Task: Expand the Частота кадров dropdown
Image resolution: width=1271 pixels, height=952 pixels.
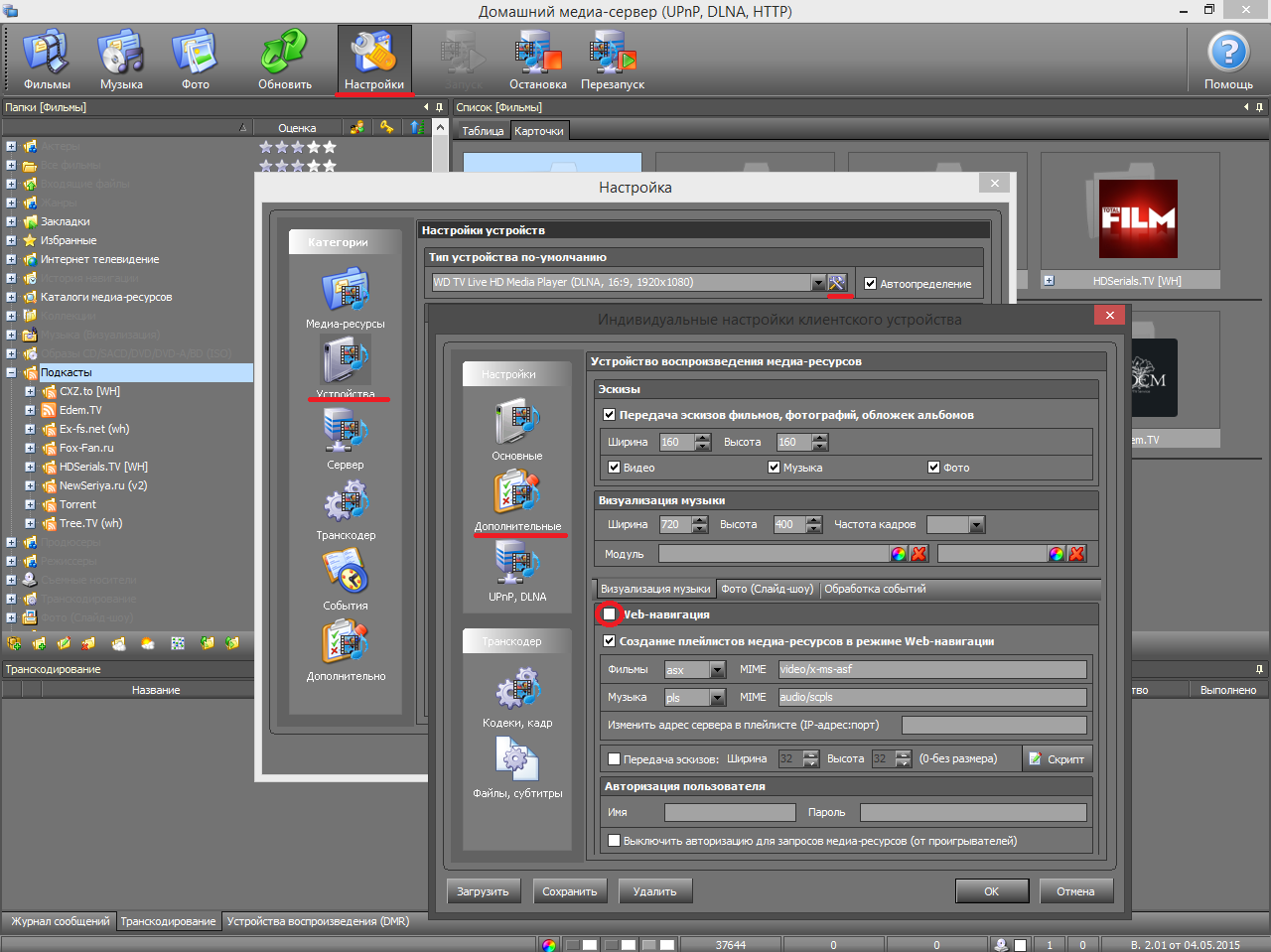Action: 976,525
